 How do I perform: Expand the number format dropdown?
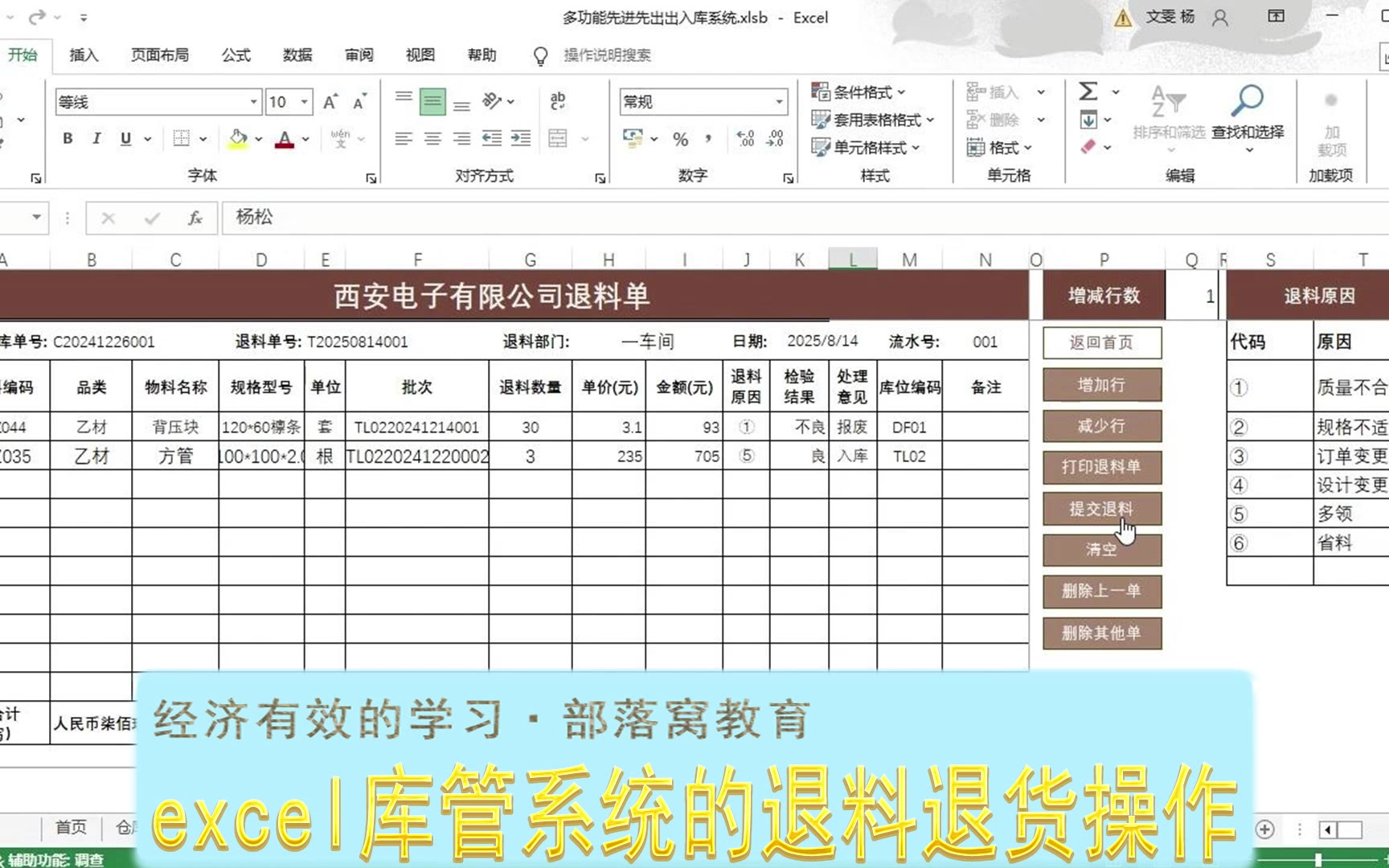point(779,102)
